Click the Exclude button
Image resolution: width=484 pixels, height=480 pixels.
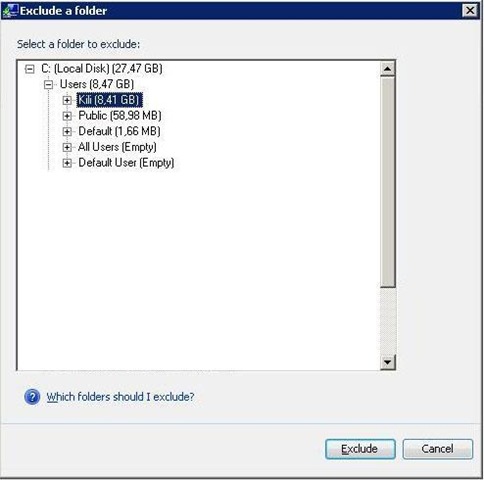pyautogui.click(x=360, y=449)
